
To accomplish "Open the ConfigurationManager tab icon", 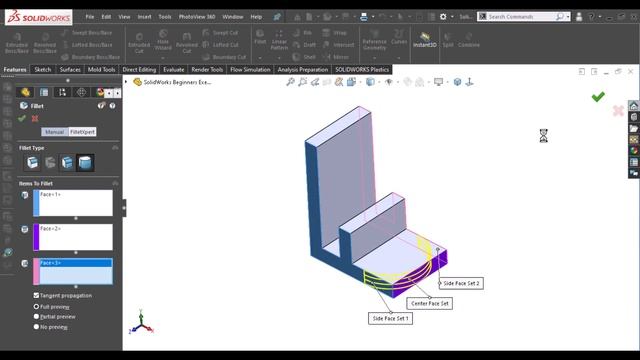I will pyautogui.click(x=62, y=92).
